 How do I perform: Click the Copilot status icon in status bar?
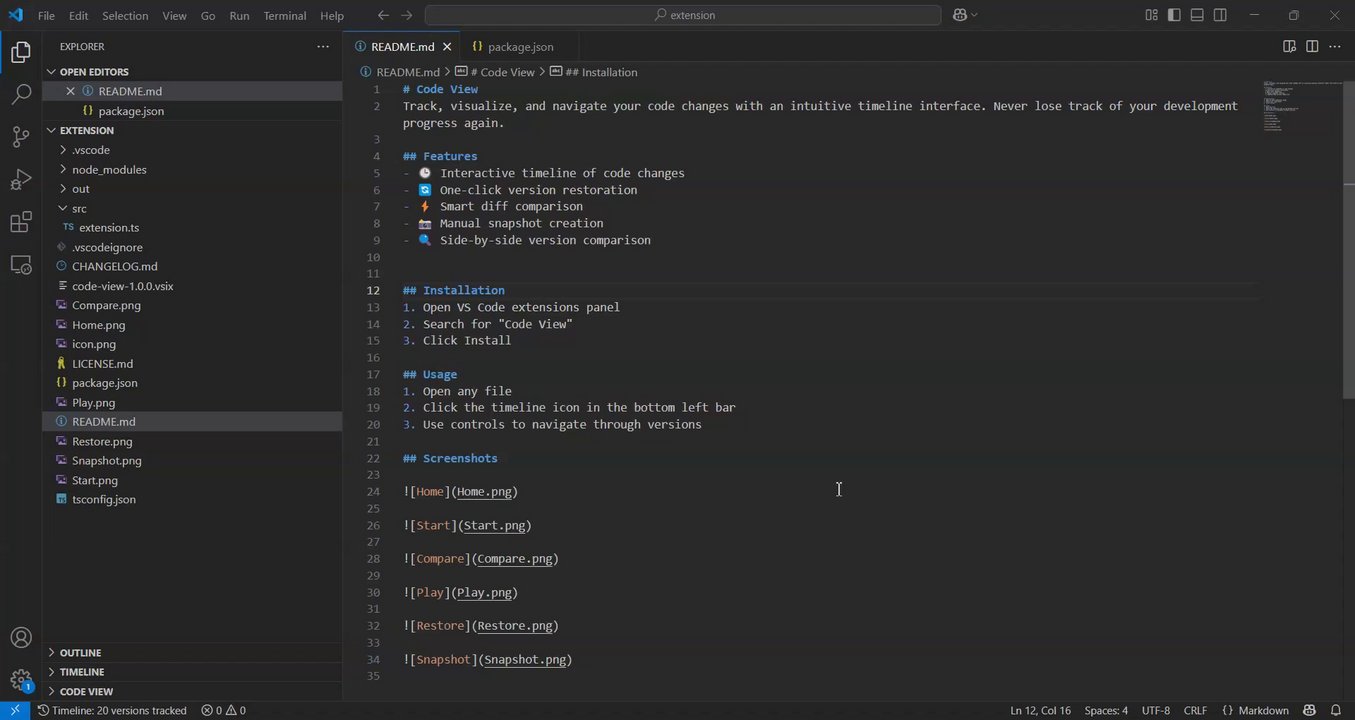1309,710
